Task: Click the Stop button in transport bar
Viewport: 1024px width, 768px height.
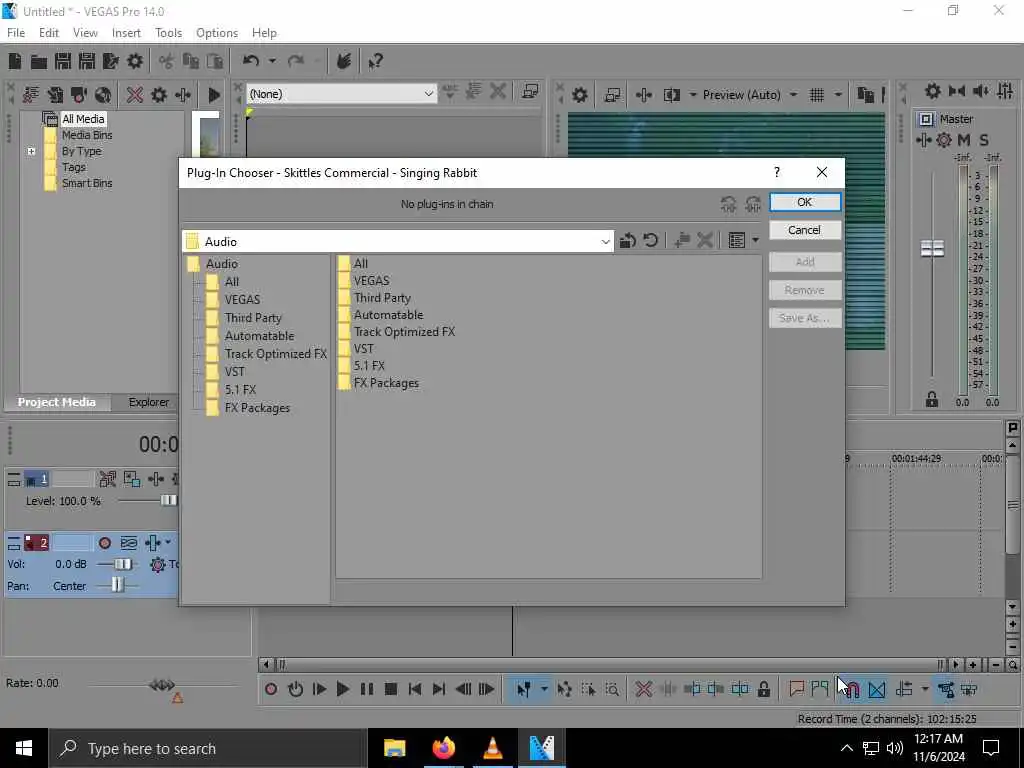Action: point(391,689)
